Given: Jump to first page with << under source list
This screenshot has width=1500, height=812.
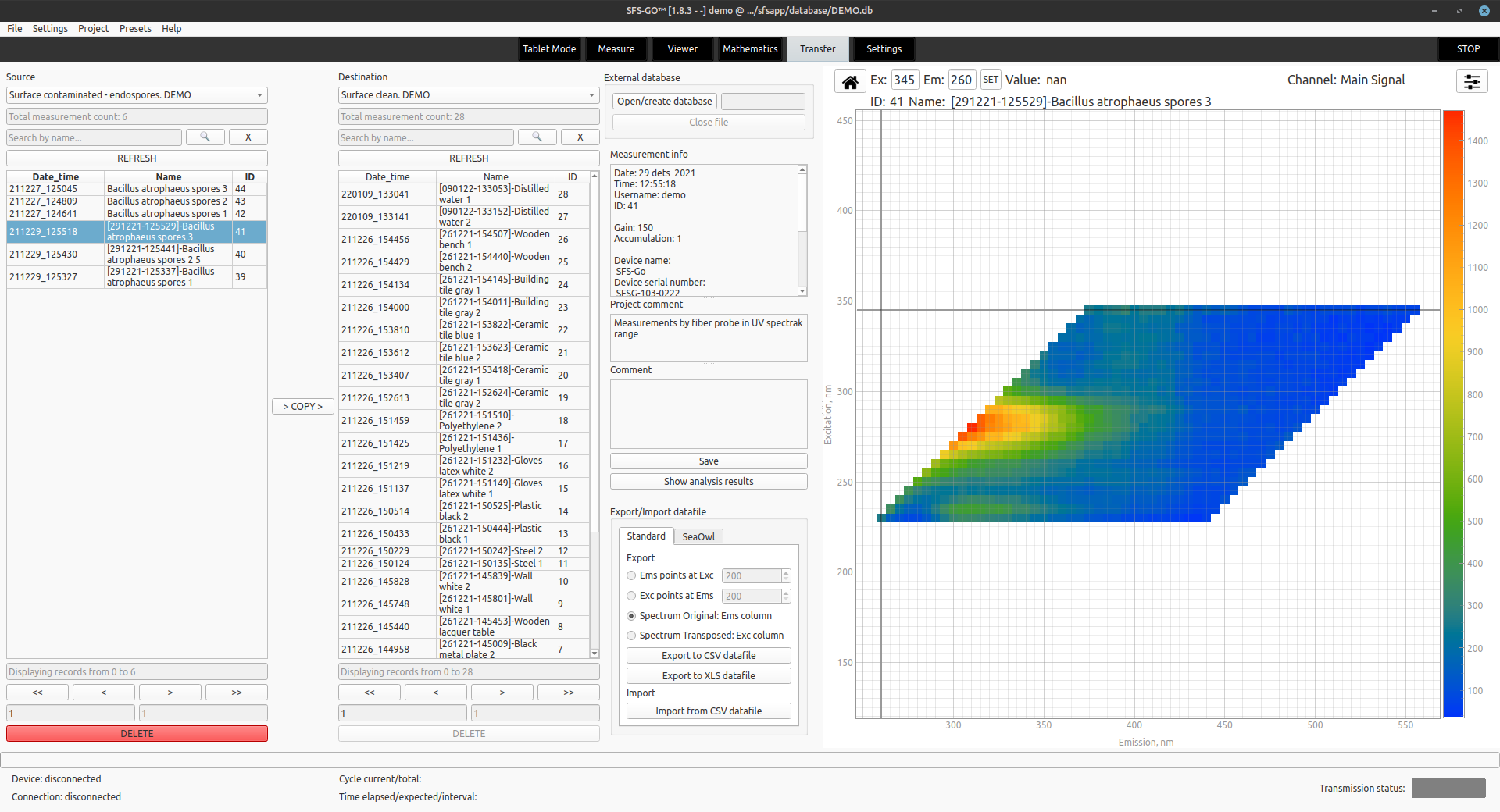Looking at the screenshot, I should coord(37,692).
